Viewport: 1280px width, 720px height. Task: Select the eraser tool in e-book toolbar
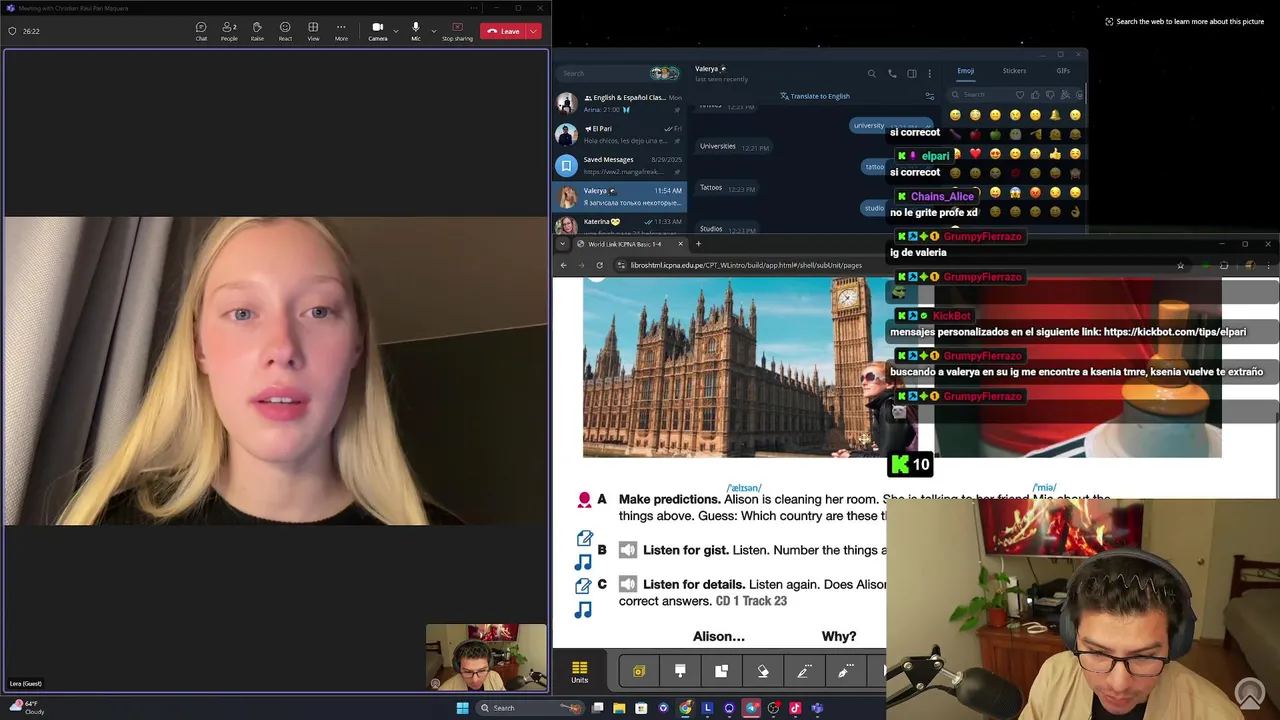tap(762, 671)
